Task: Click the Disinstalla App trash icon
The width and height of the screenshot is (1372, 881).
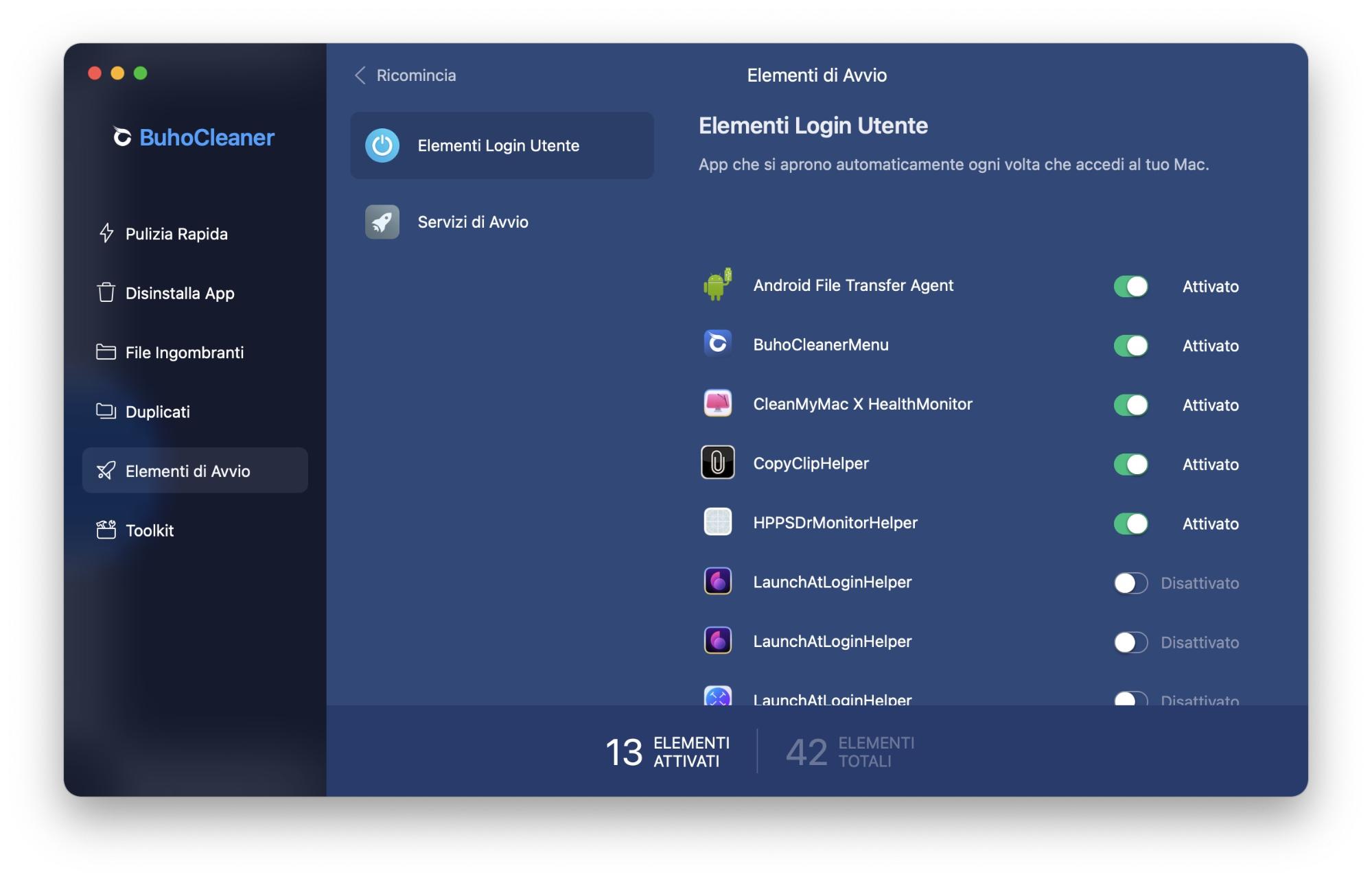Action: (x=106, y=293)
